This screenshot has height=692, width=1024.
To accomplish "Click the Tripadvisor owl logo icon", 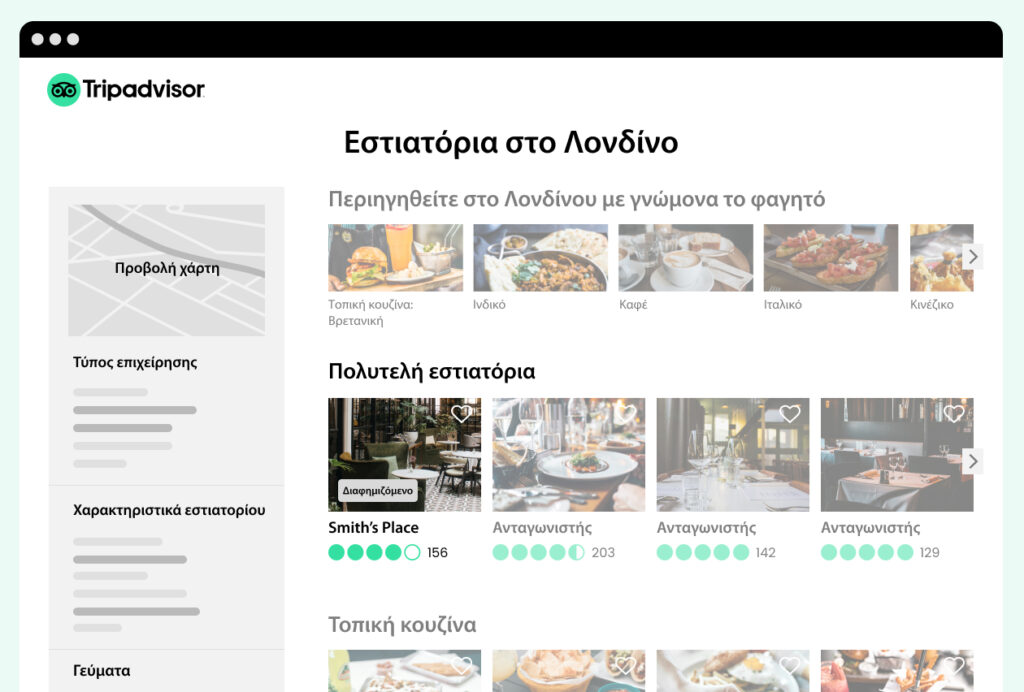I will pyautogui.click(x=63, y=89).
